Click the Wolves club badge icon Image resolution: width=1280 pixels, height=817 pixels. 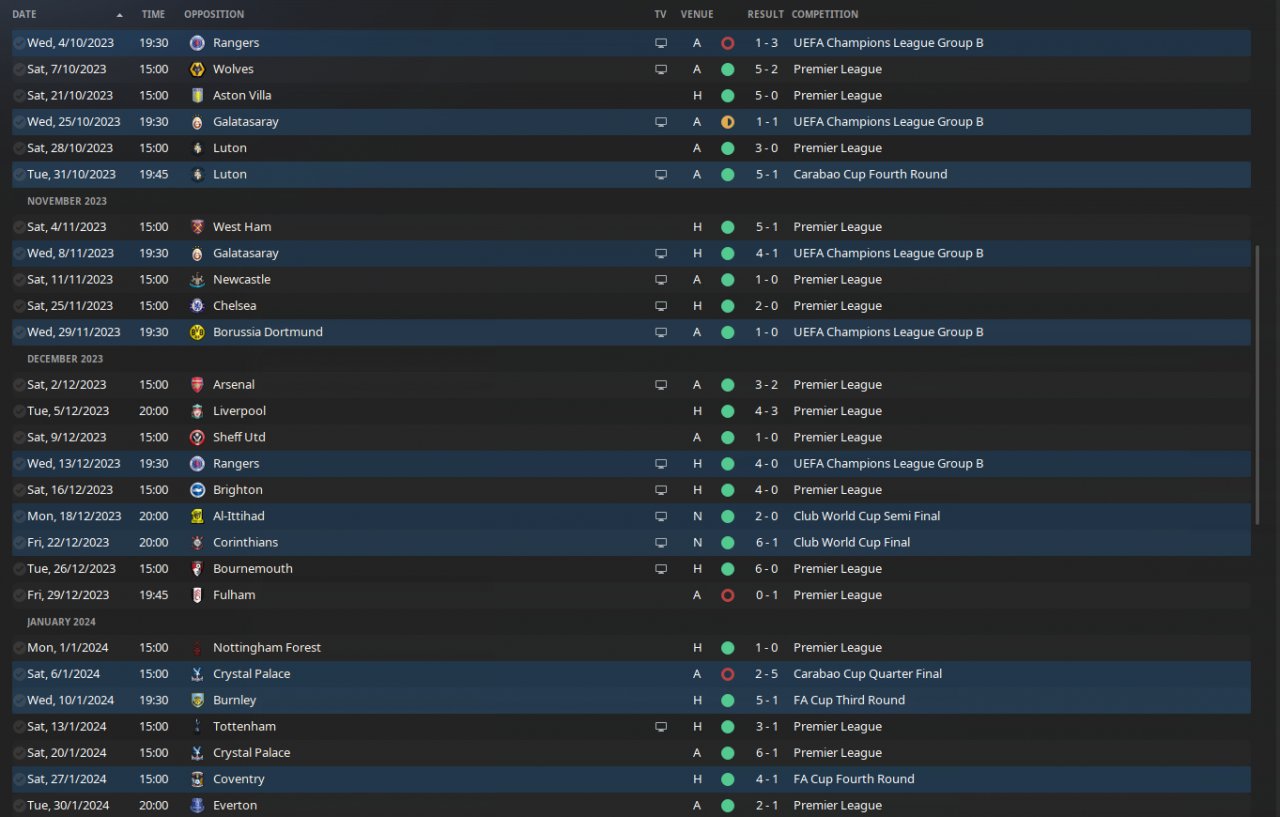(197, 69)
